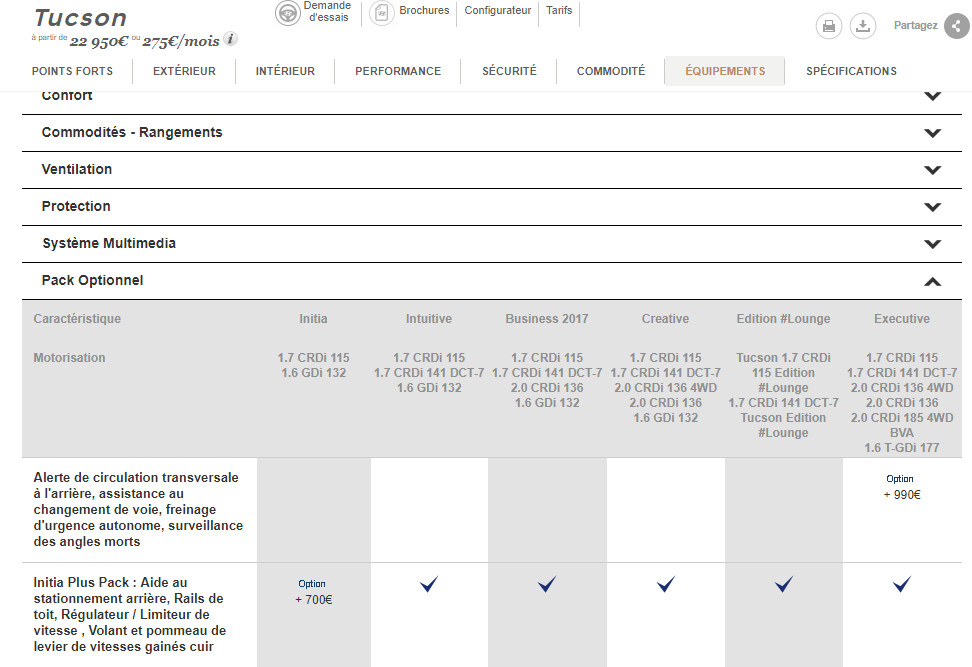972x667 pixels.
Task: Click the download icon
Action: (863, 26)
